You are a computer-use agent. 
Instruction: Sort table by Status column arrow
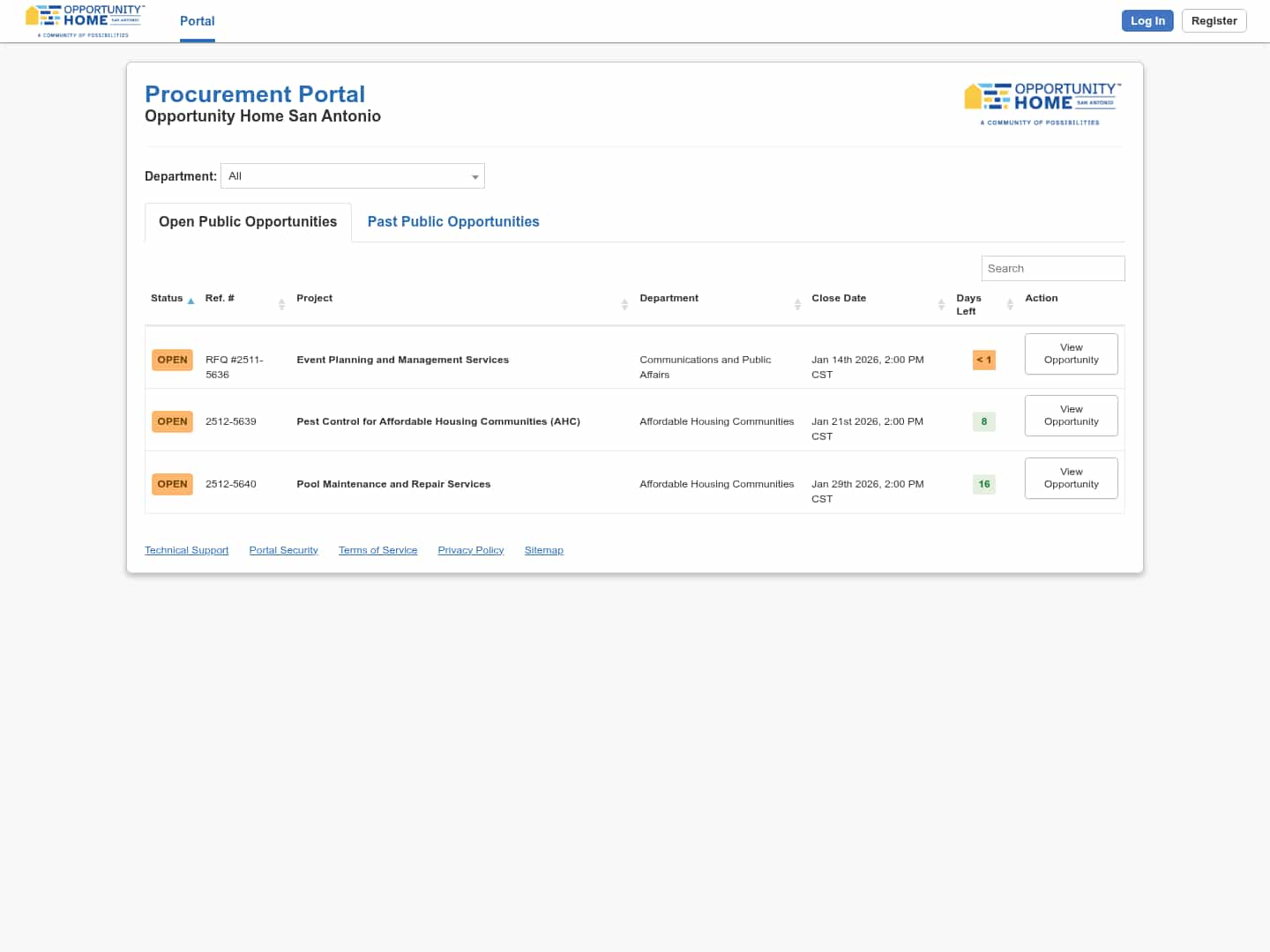(190, 301)
